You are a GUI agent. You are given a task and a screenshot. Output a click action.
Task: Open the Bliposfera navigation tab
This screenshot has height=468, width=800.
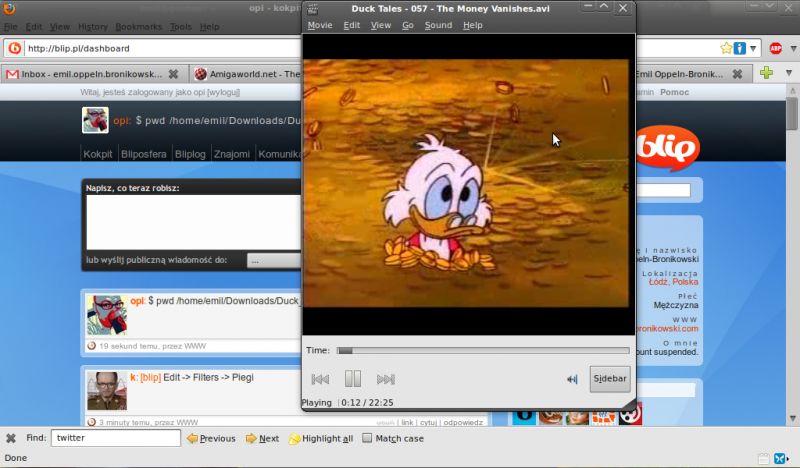(143, 154)
